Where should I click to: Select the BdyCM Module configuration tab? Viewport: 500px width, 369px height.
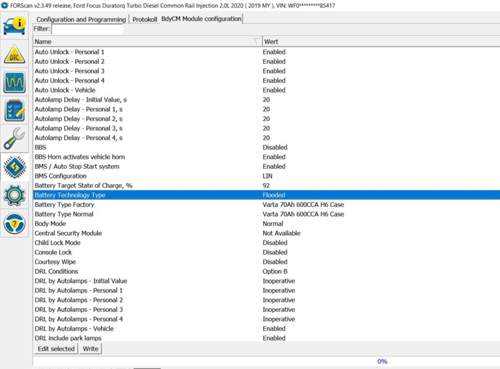(x=201, y=19)
